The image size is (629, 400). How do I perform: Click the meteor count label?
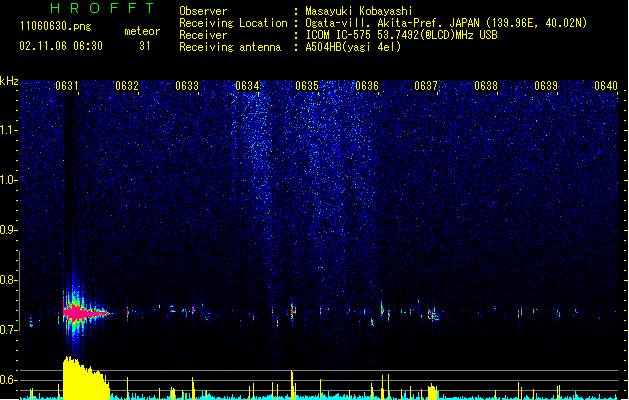click(x=142, y=31)
